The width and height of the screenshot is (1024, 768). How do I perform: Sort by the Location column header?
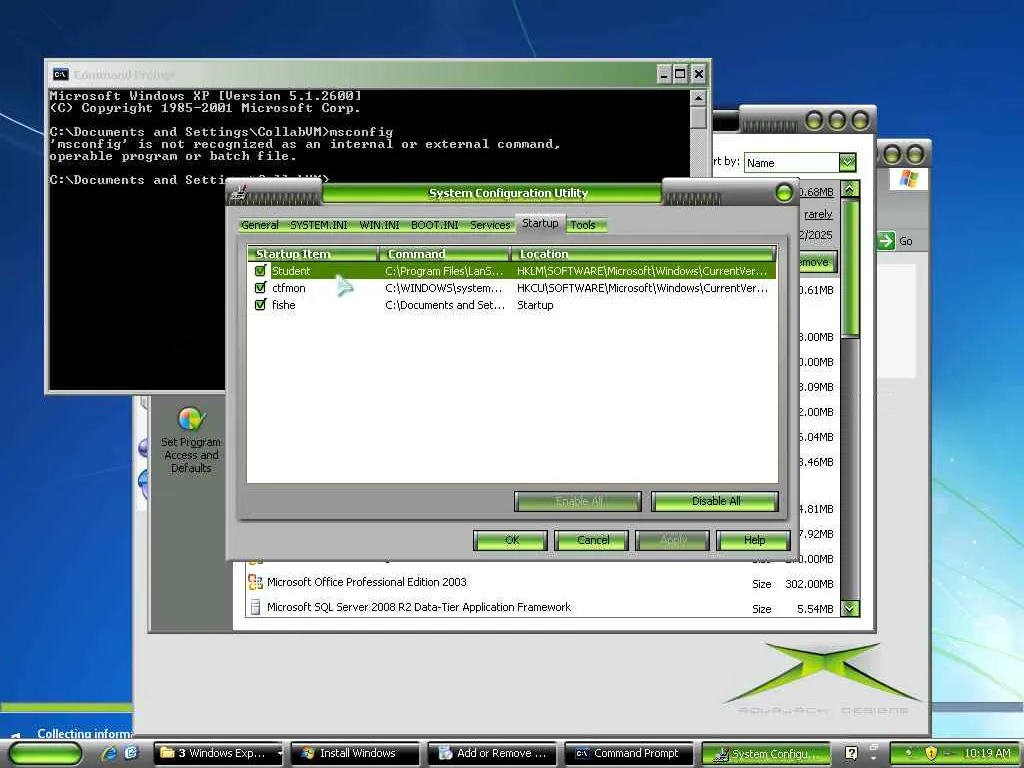[x=644, y=253]
